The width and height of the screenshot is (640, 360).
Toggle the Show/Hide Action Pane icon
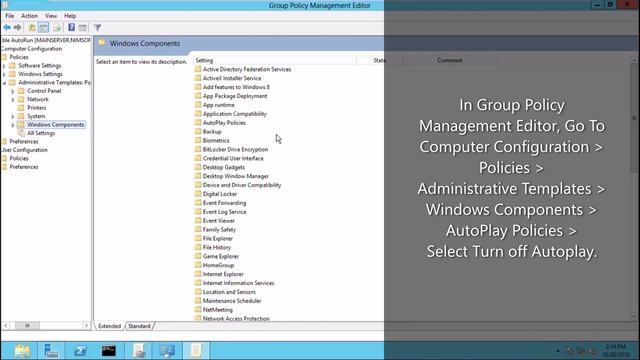click(x=83, y=28)
